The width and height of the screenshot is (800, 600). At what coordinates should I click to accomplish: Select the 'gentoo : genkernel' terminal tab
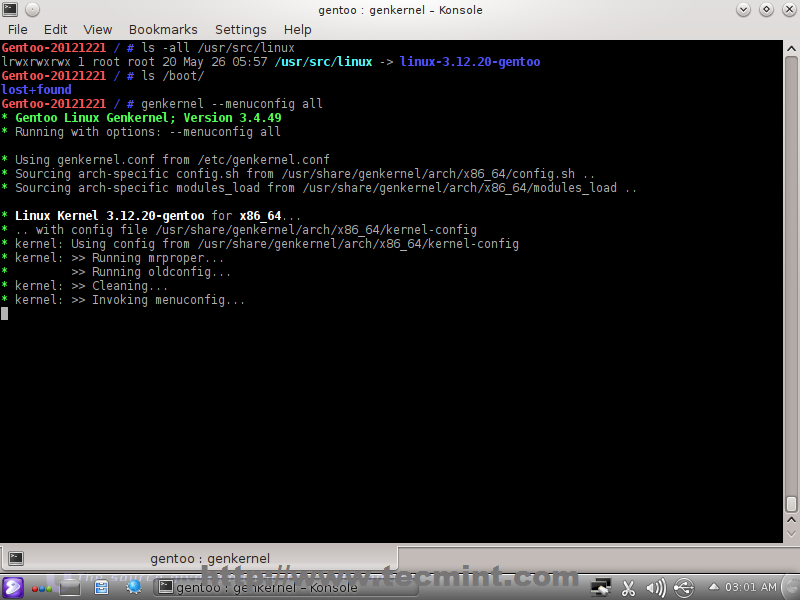pyautogui.click(x=199, y=558)
